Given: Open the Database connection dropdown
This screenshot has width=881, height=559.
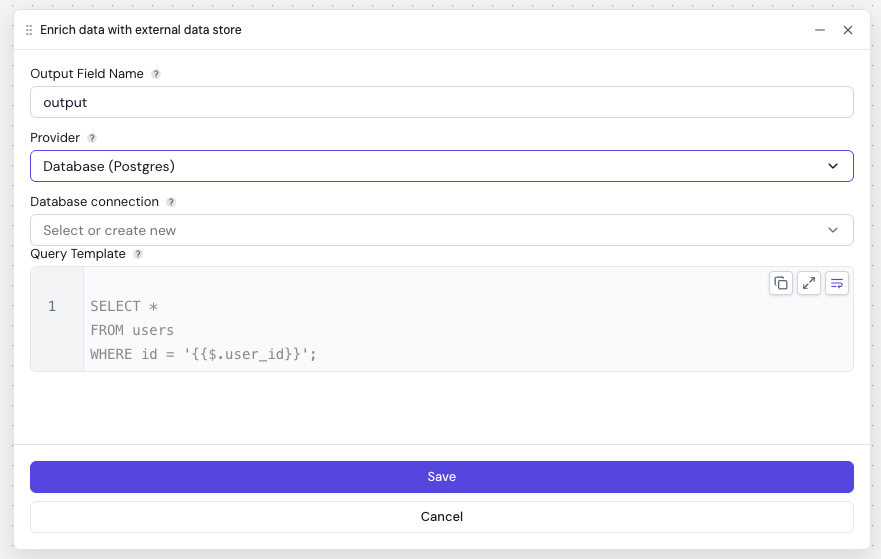Looking at the screenshot, I should [442, 230].
